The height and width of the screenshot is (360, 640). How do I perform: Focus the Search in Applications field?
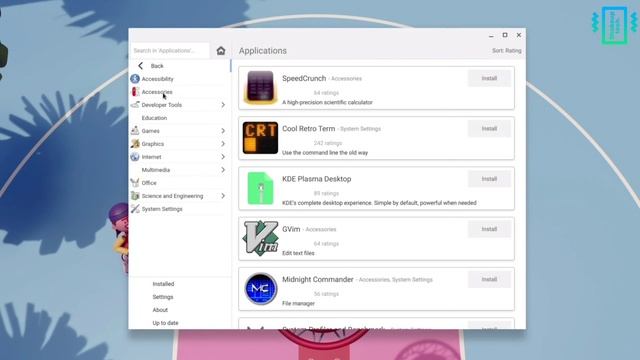pyautogui.click(x=170, y=51)
